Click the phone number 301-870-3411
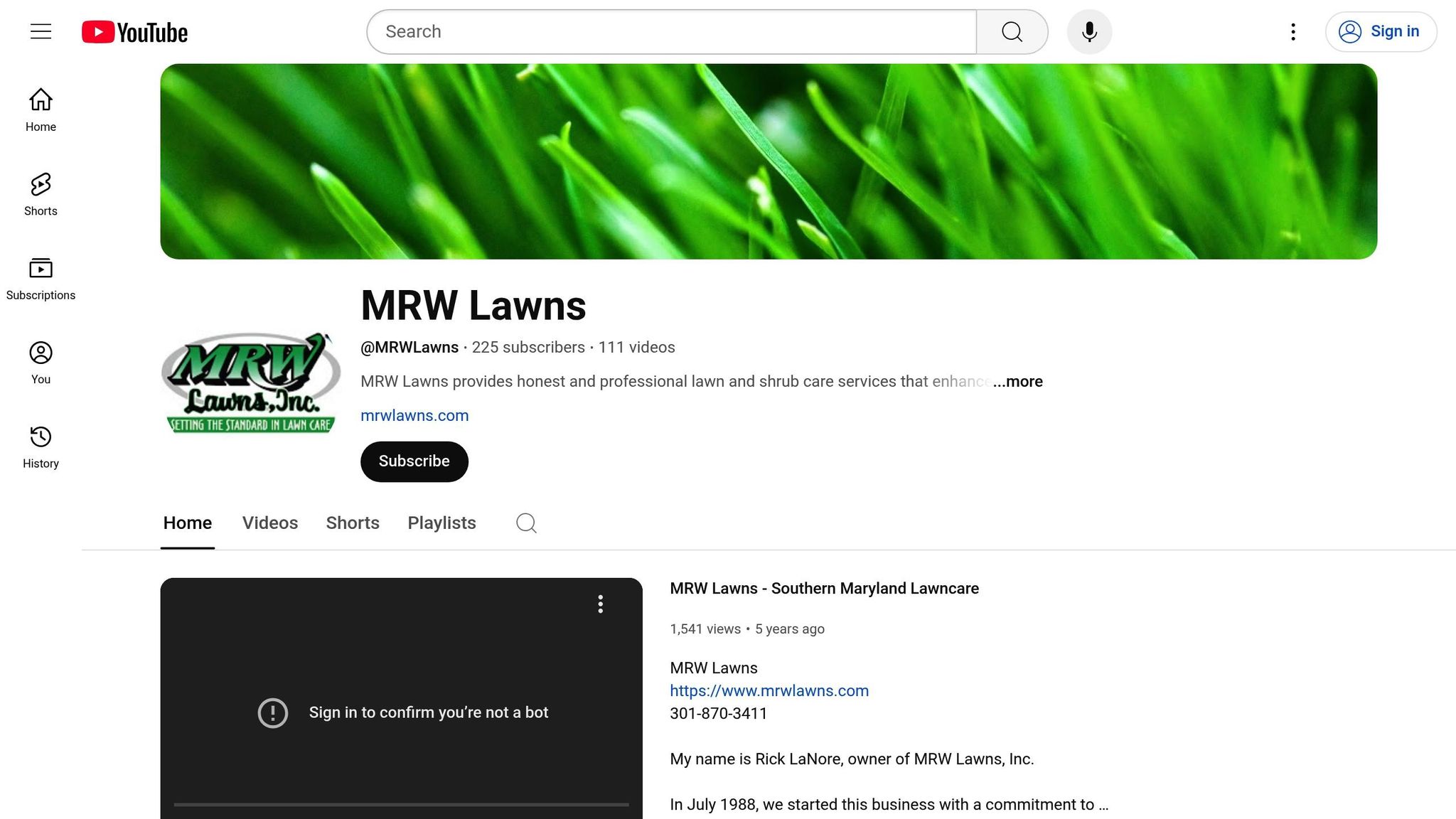Screen dimensions: 1456x819 pos(718,714)
